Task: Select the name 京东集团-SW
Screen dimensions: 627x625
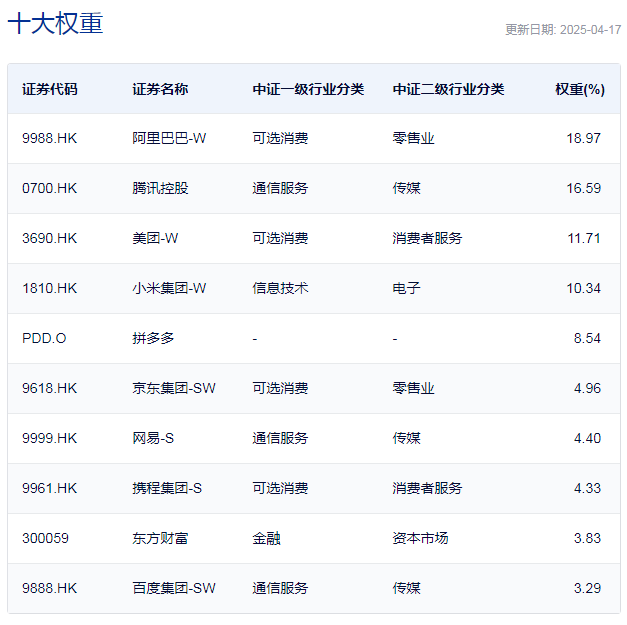Action: [x=174, y=388]
